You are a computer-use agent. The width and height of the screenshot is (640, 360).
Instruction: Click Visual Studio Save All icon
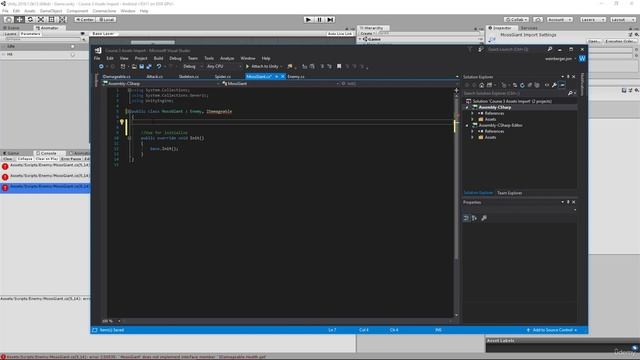(149, 67)
